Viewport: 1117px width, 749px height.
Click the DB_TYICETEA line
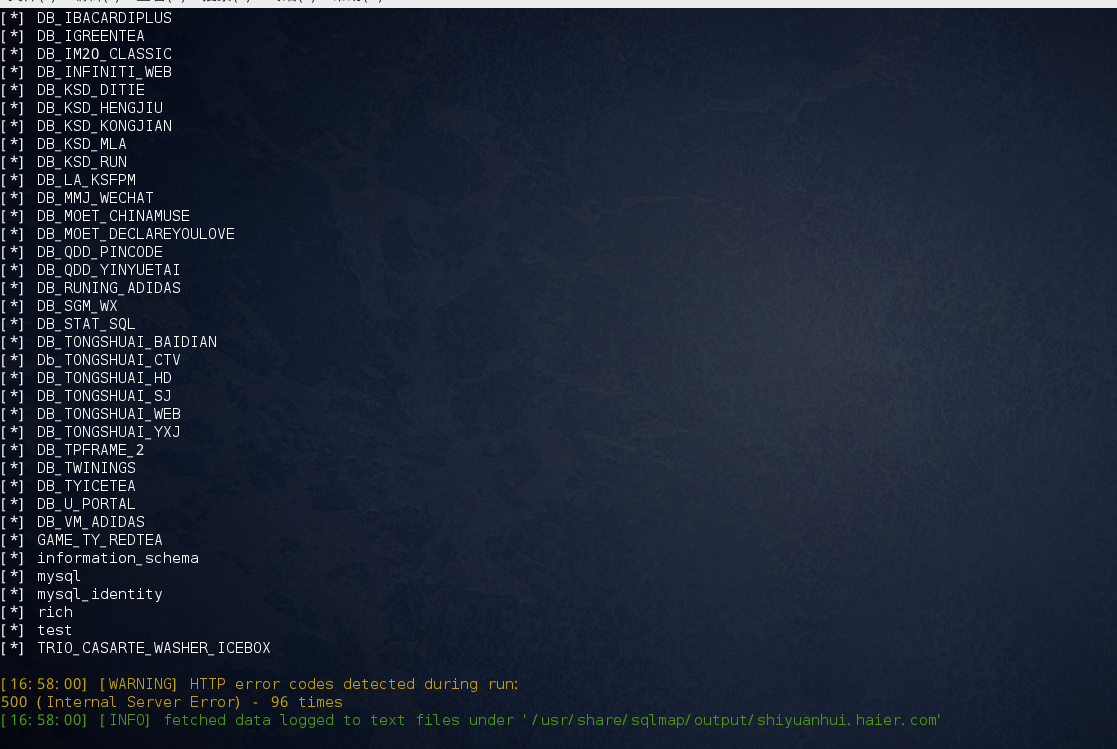(86, 486)
